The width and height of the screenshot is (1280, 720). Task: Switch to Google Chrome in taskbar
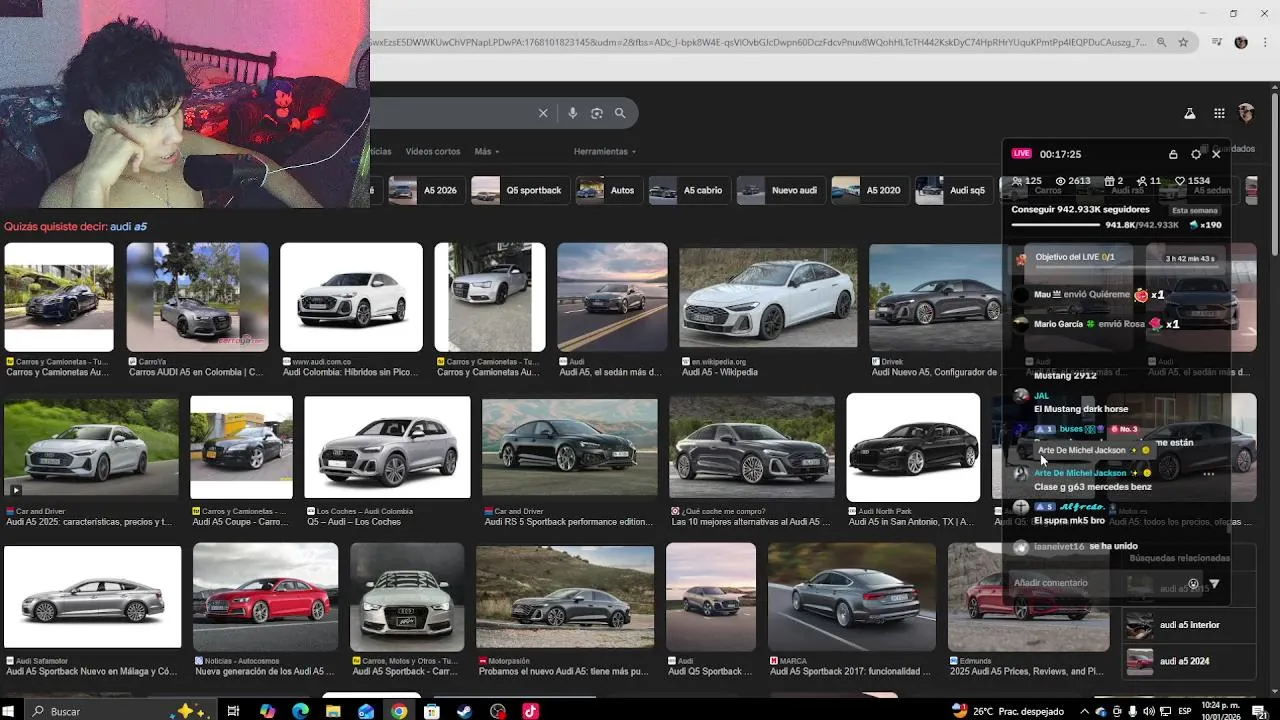pos(399,711)
